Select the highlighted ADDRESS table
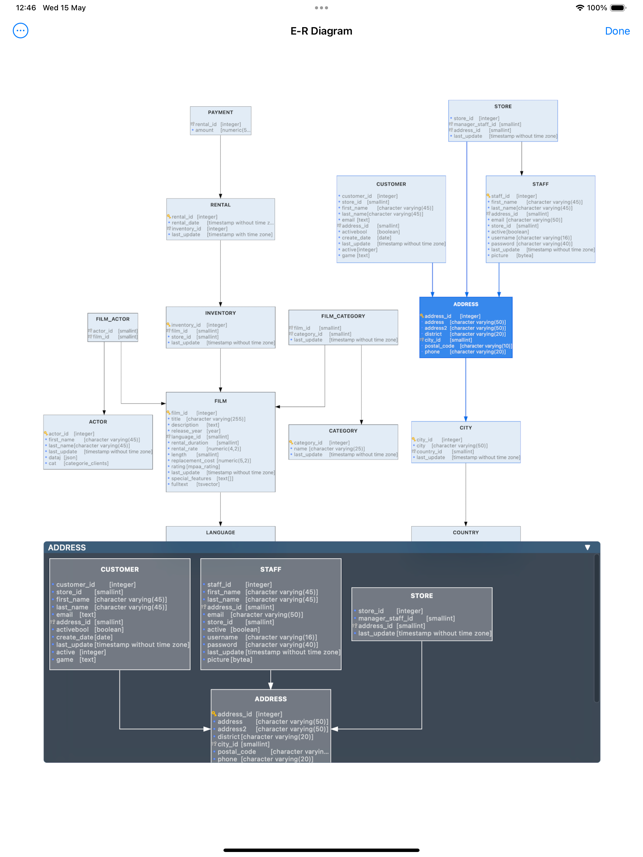 click(x=465, y=327)
